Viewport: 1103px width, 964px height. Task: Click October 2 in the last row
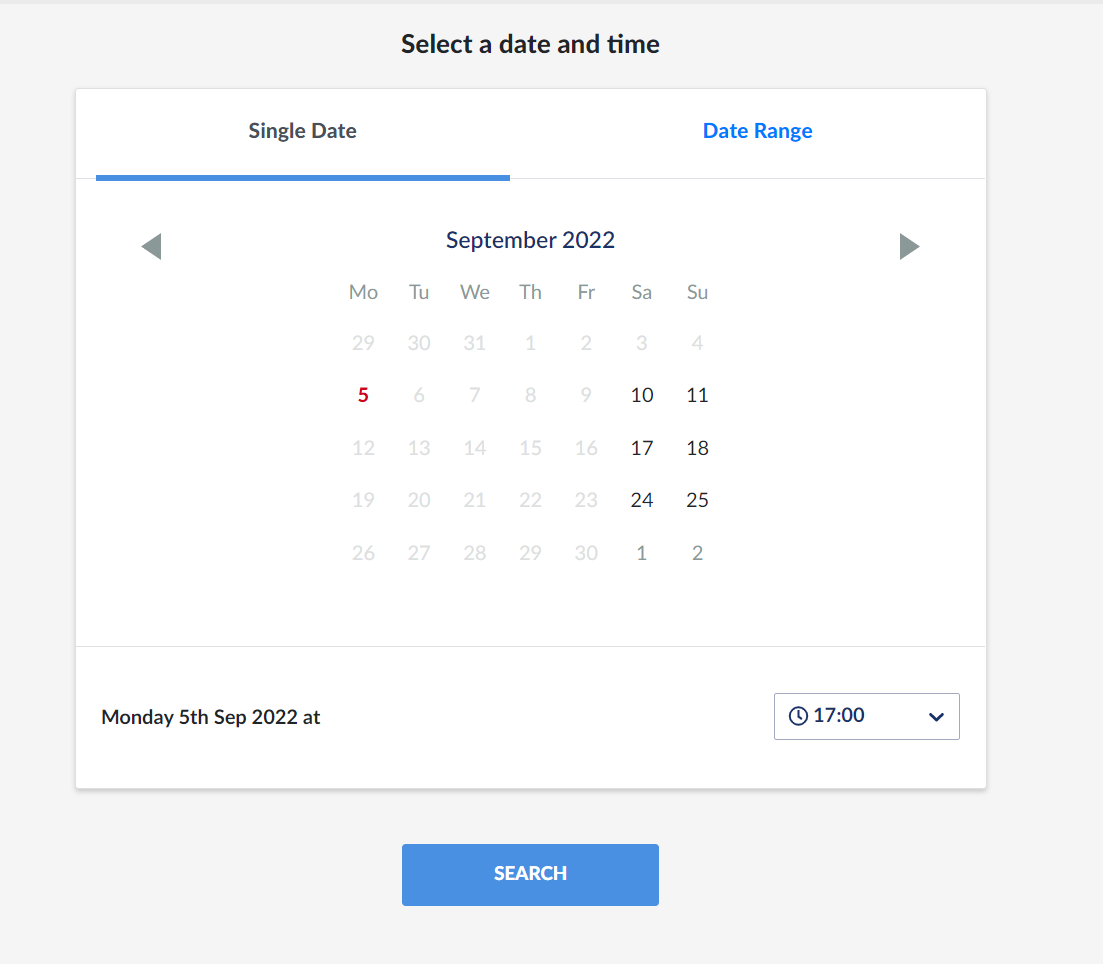coord(697,553)
